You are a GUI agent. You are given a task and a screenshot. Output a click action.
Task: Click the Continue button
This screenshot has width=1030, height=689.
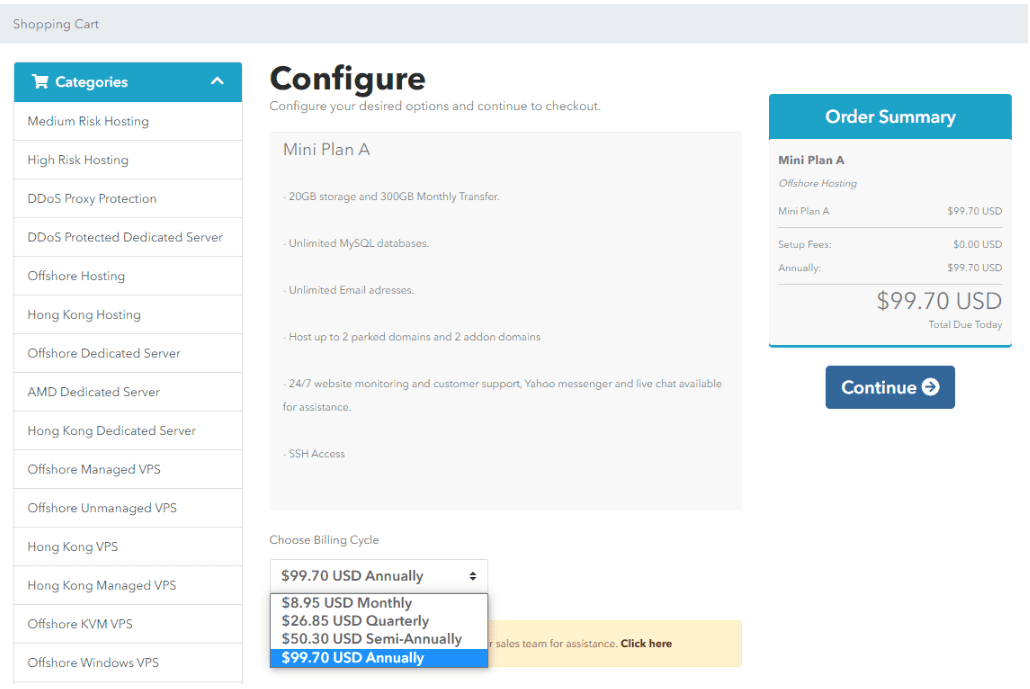[890, 388]
